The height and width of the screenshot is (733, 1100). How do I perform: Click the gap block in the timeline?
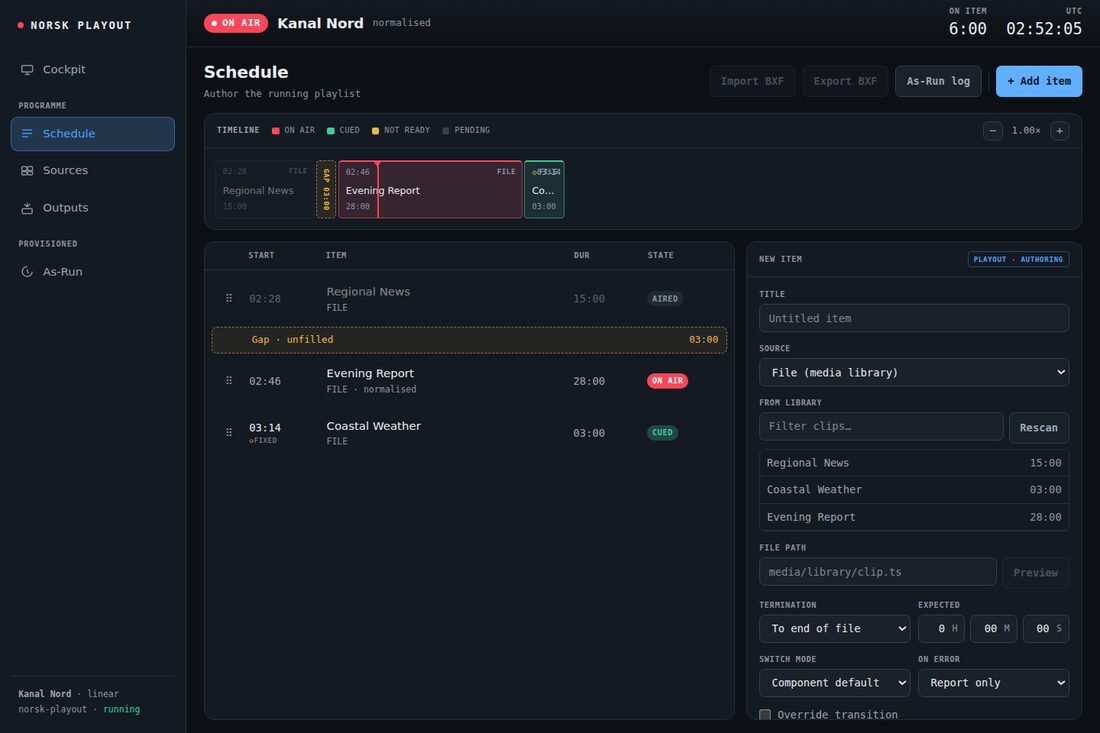pyautogui.click(x=326, y=189)
